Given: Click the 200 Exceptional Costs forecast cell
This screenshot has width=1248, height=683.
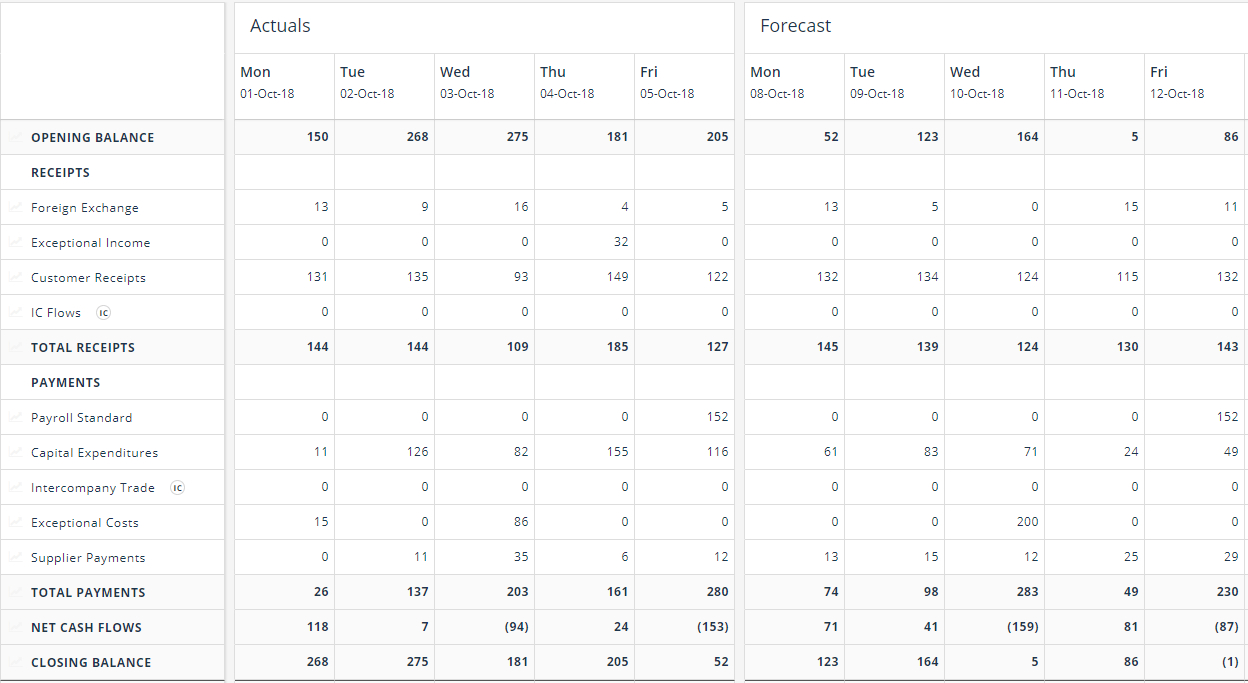Looking at the screenshot, I should coord(1026,522).
